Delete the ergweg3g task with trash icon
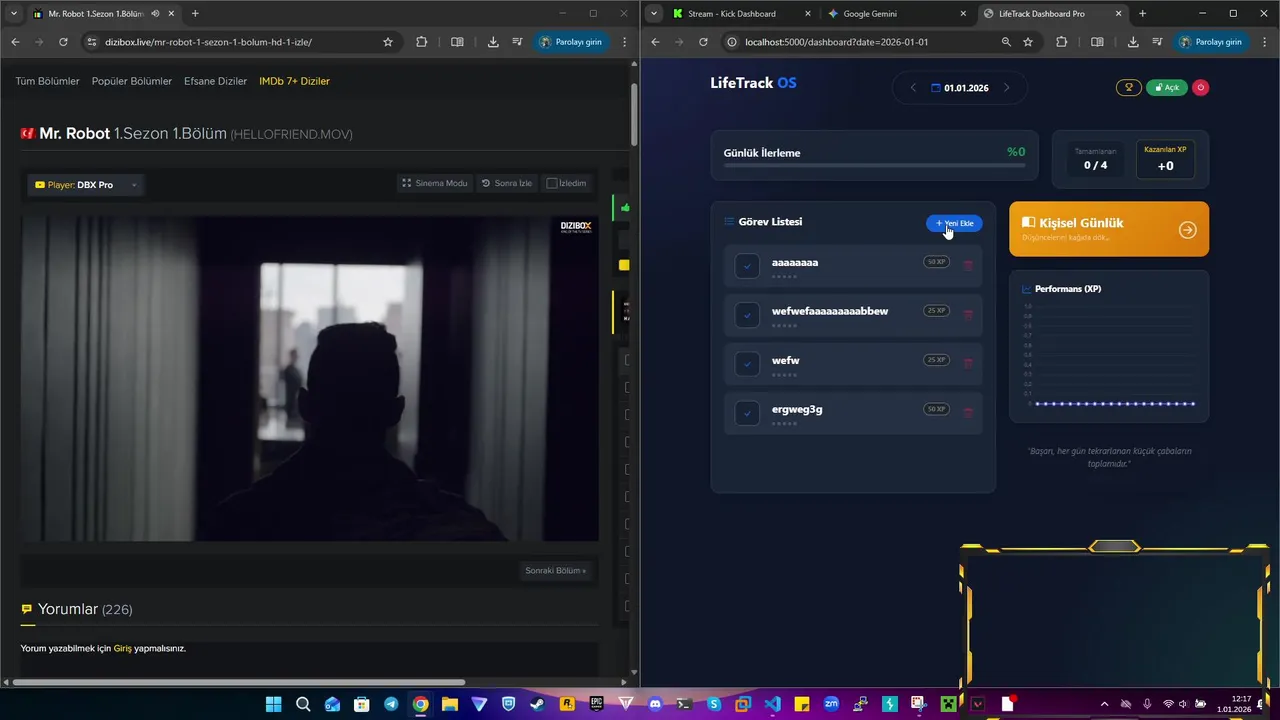Image resolution: width=1280 pixels, height=720 pixels. pyautogui.click(x=967, y=412)
